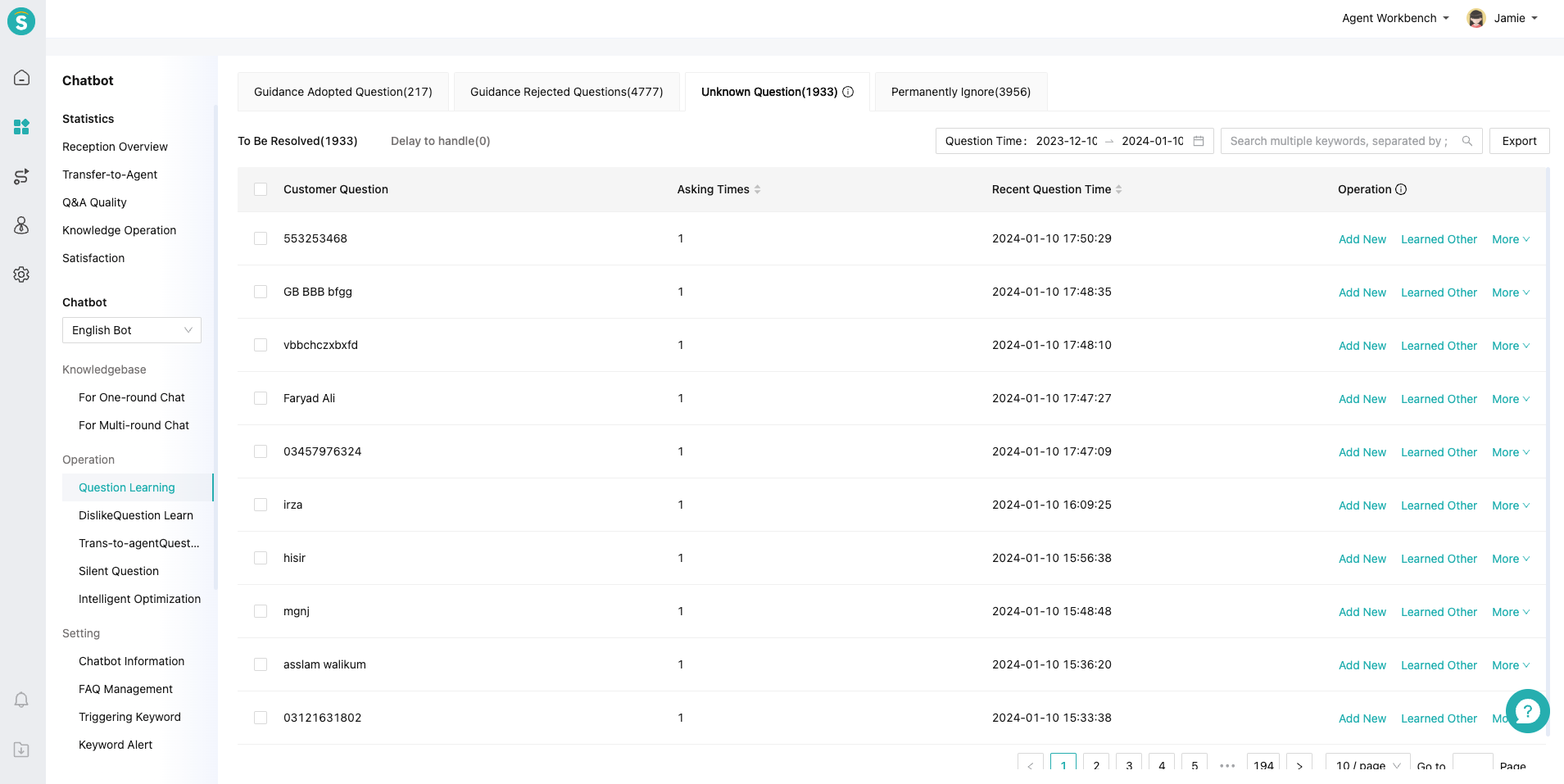
Task: Open FAQ Management in sidebar
Action: tap(125, 689)
